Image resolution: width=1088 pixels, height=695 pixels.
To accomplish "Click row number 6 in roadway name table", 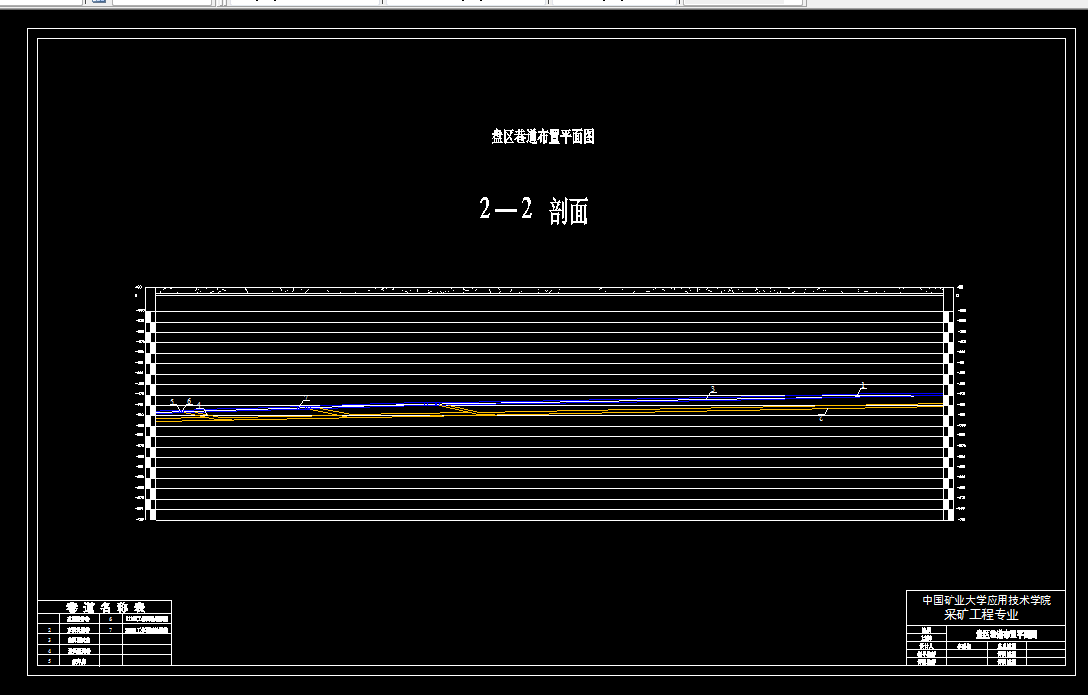I will pyautogui.click(x=111, y=619).
